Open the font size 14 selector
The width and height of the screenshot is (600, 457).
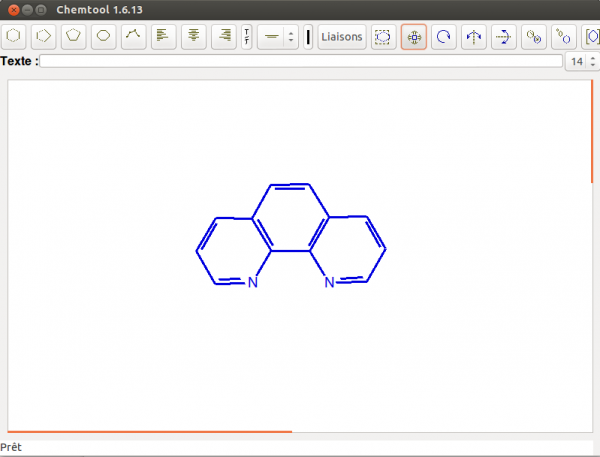[x=579, y=61]
